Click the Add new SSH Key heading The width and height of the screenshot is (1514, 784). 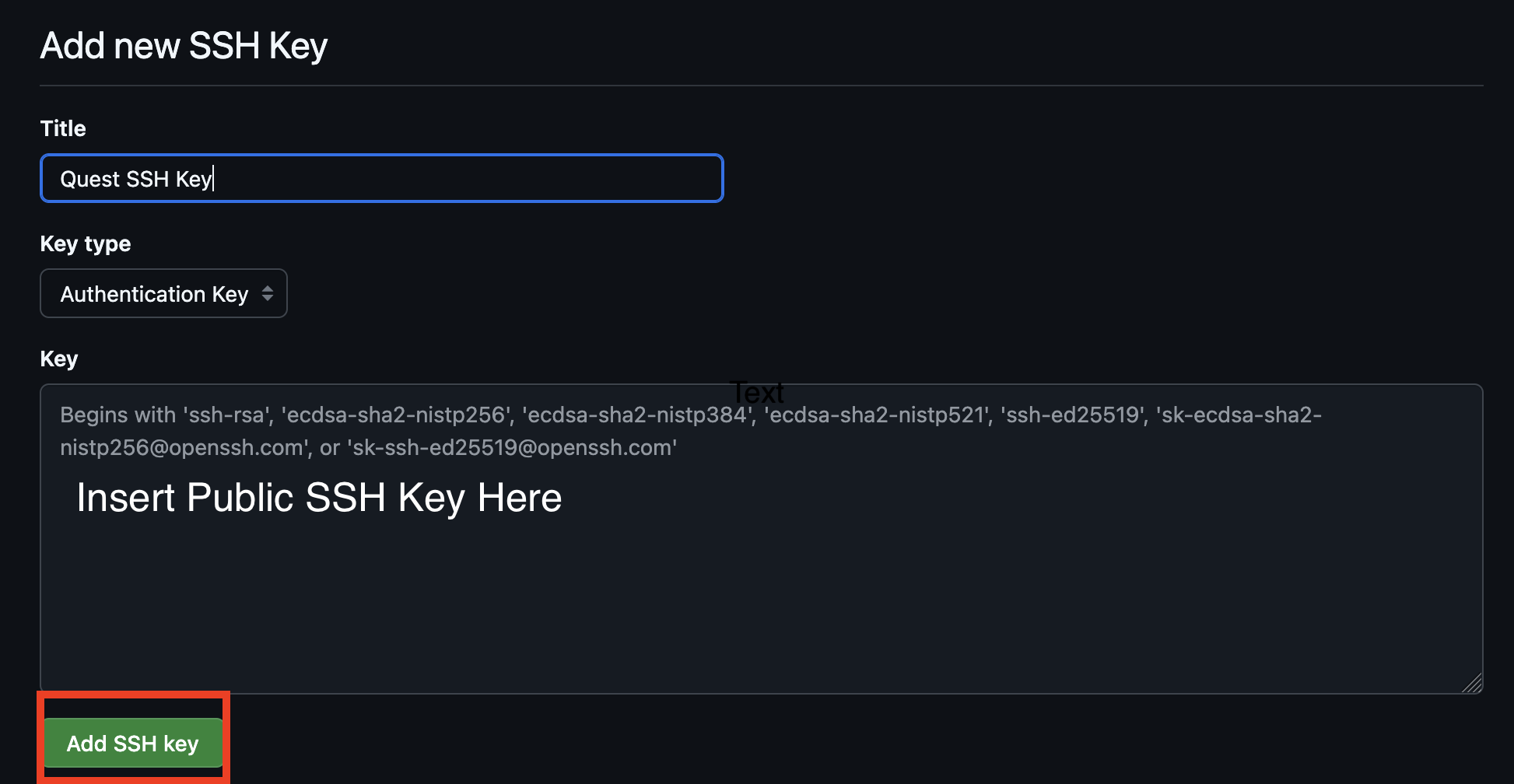[x=184, y=44]
